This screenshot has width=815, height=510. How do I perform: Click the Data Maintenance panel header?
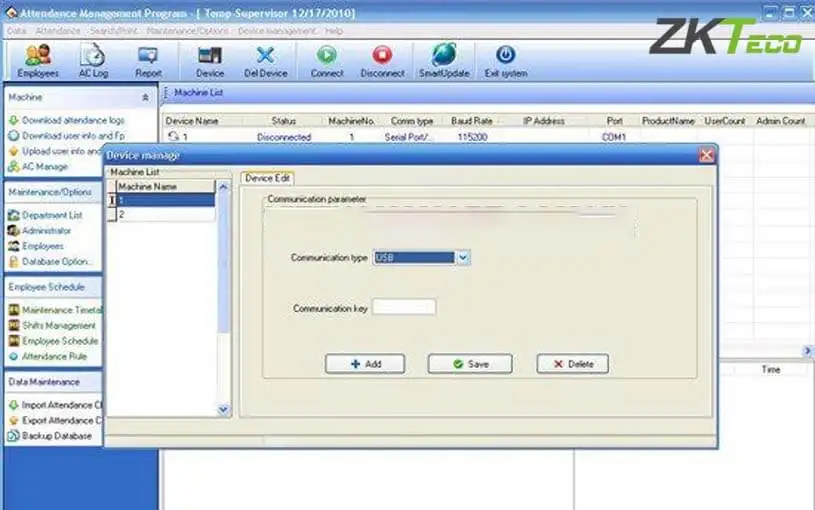pyautogui.click(x=54, y=382)
